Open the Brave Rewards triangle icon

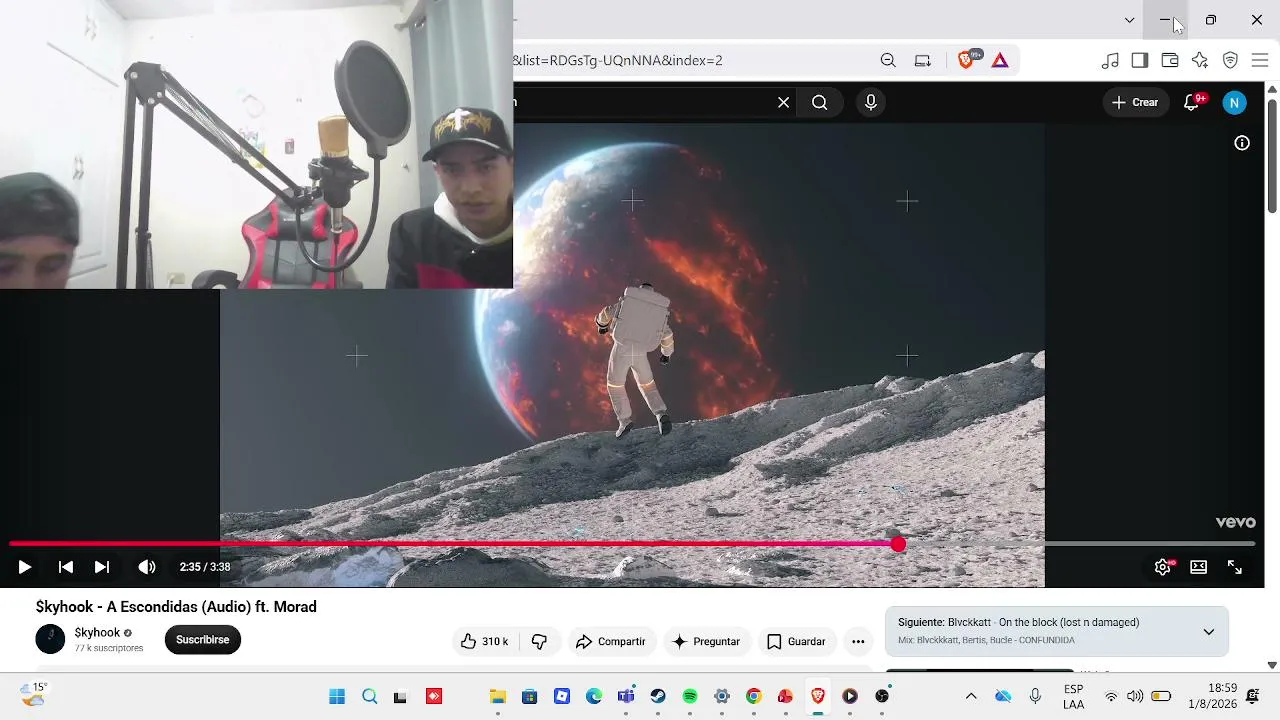(x=1000, y=60)
